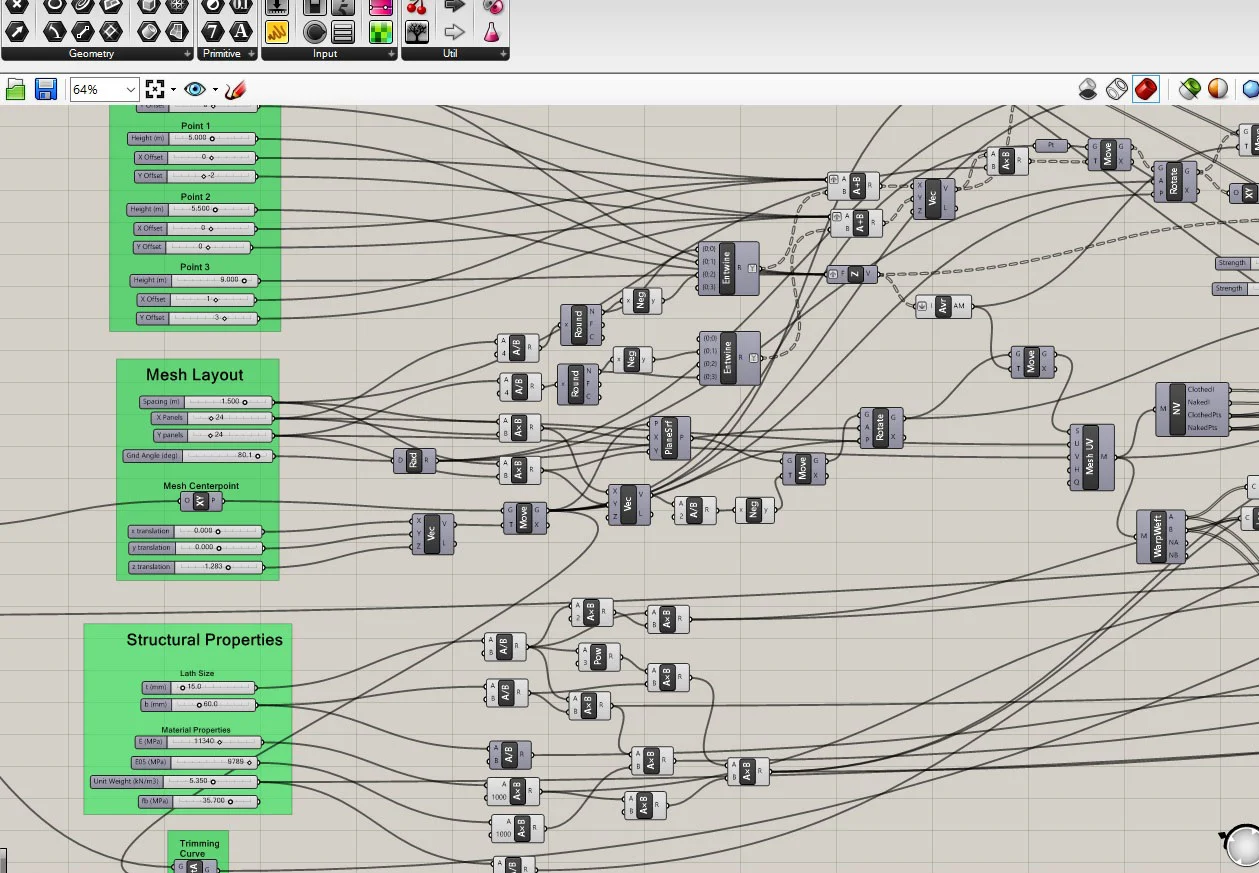This screenshot has width=1259, height=873.
Task: Select the pink flask Util icon
Action: point(491,32)
